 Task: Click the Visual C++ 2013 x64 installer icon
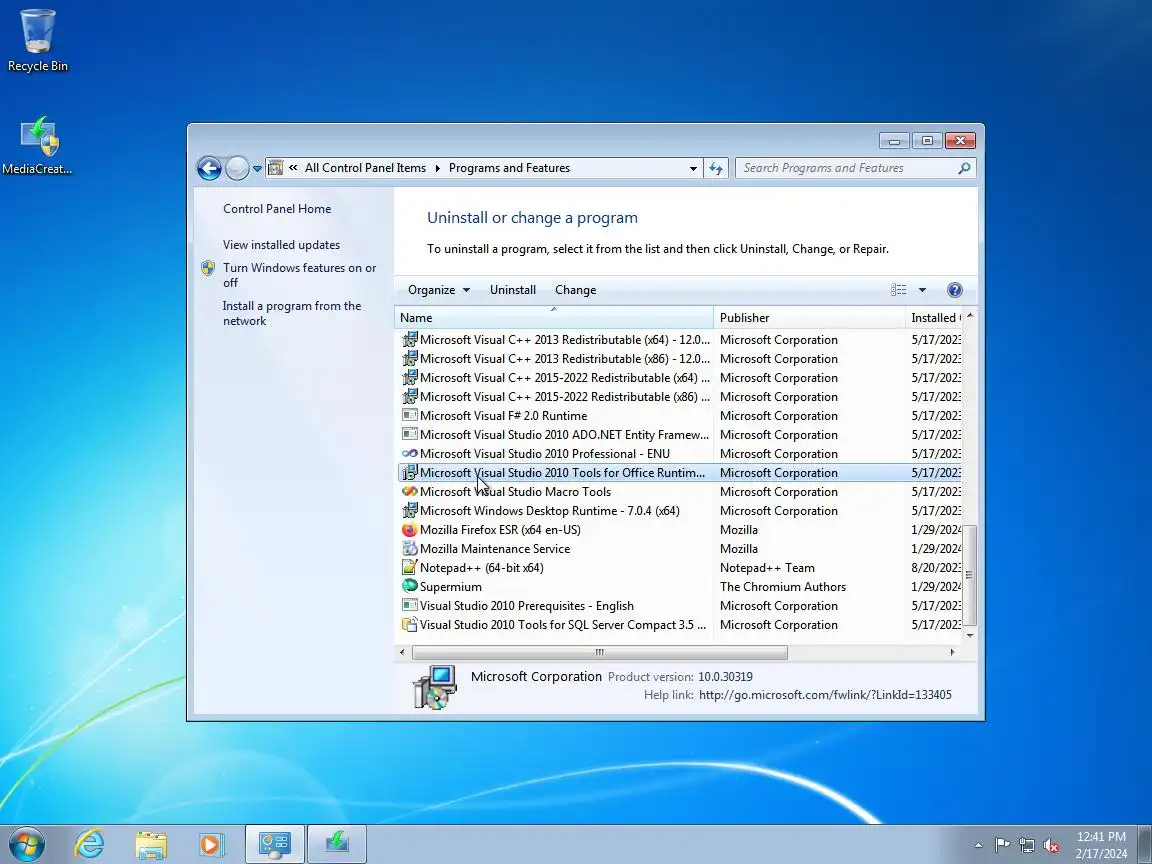click(x=410, y=339)
